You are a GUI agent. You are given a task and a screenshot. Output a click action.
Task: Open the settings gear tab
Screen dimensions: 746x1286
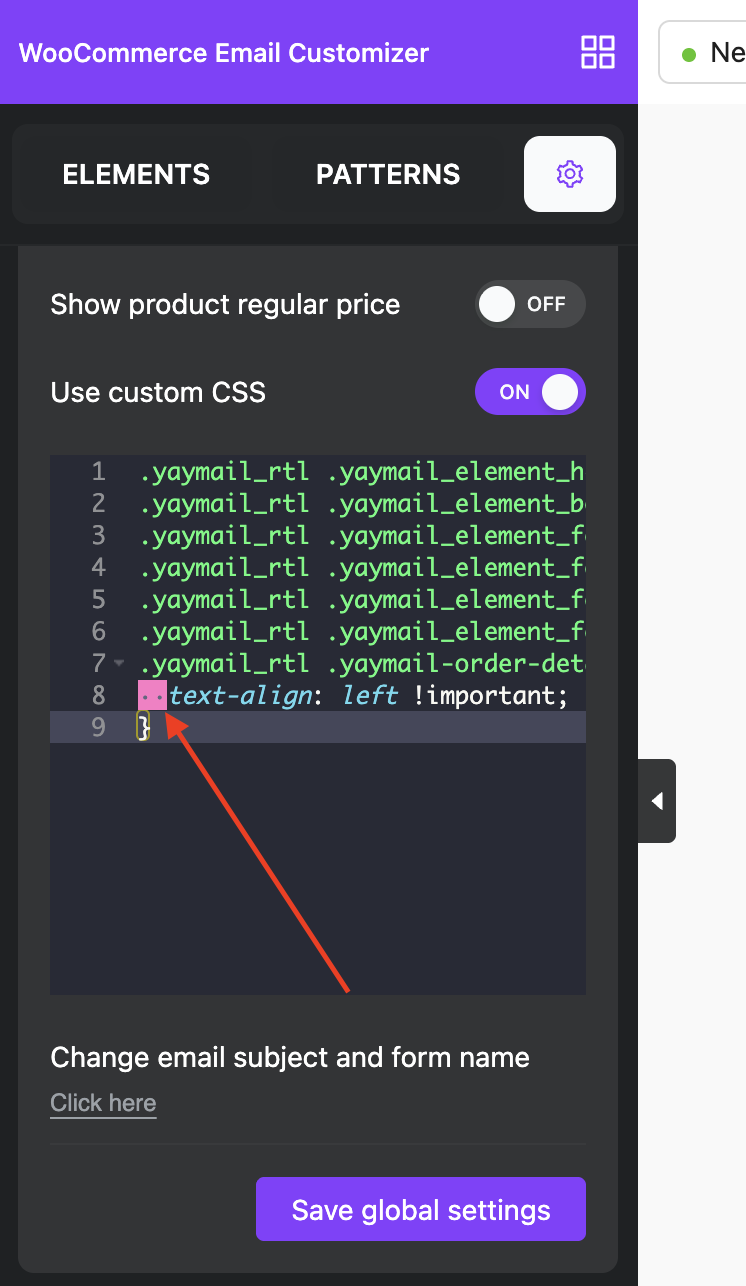pyautogui.click(x=570, y=174)
